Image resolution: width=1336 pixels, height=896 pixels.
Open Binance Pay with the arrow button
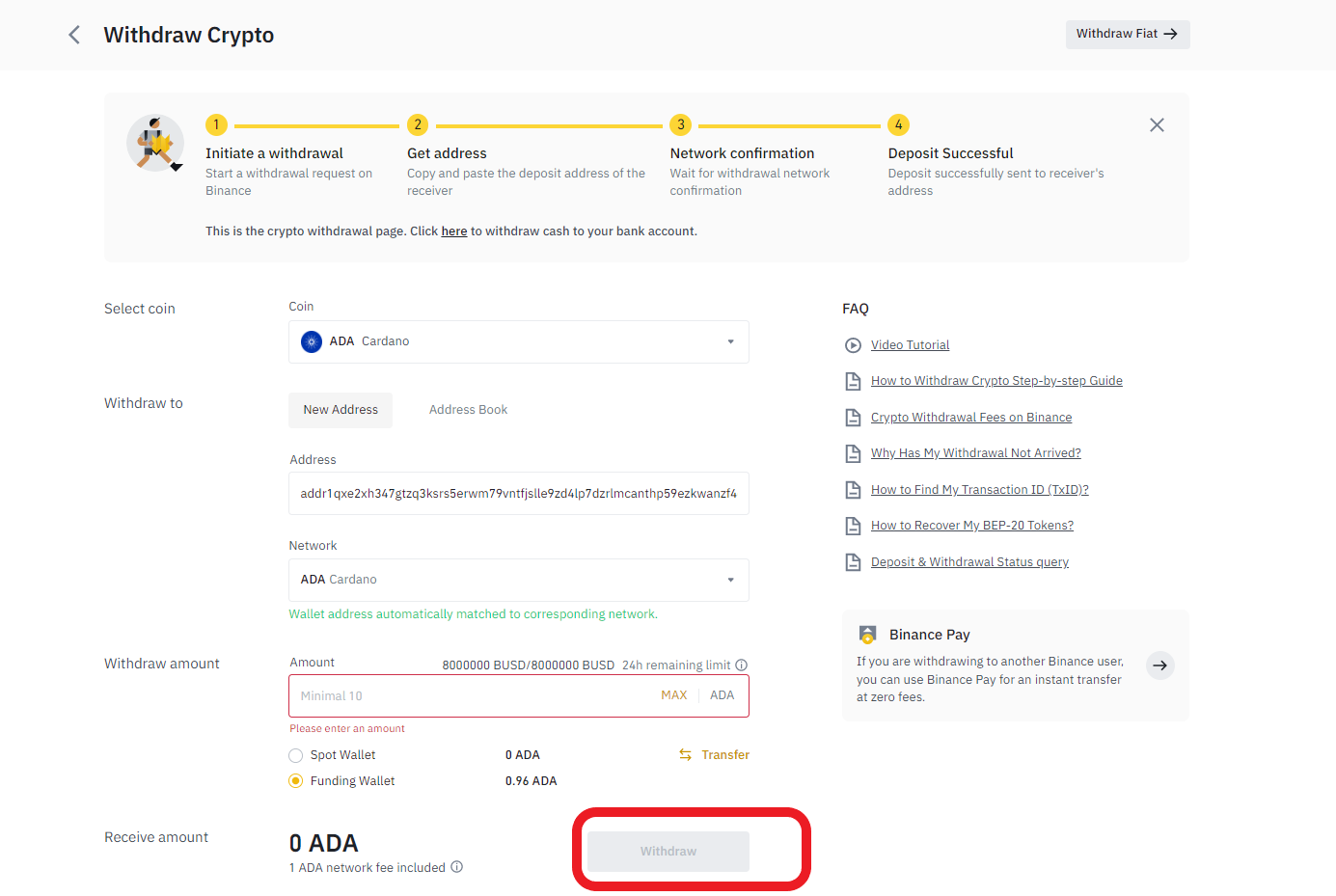coord(1160,665)
